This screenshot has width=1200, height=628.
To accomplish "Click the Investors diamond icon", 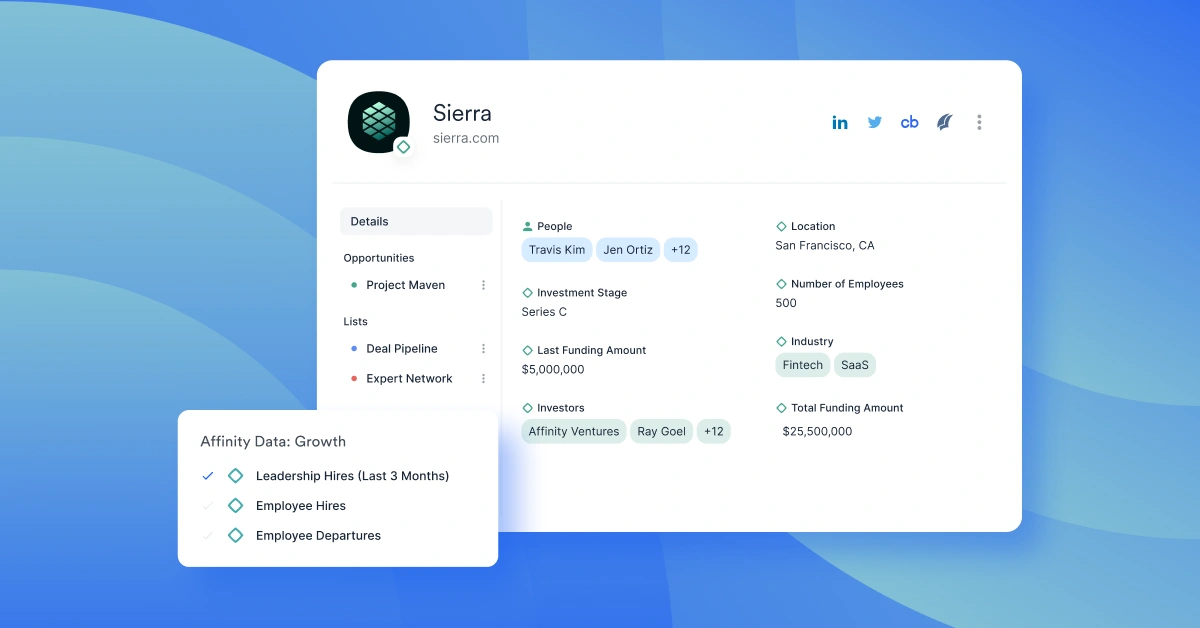I will click(x=528, y=408).
